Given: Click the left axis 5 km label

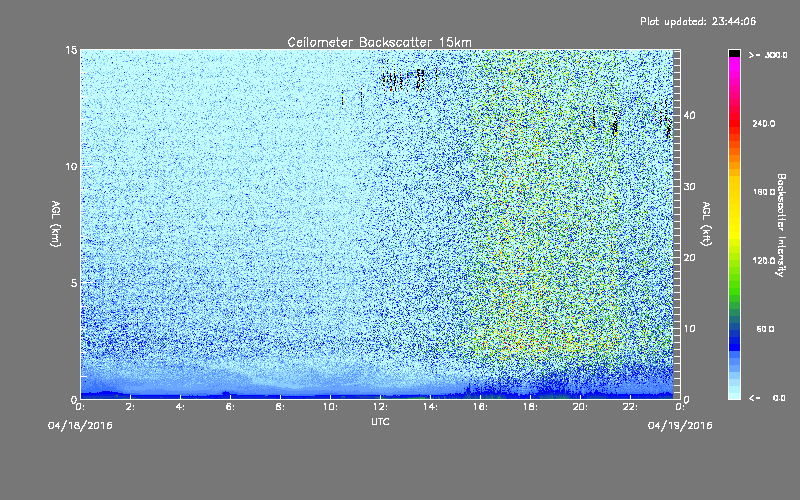Looking at the screenshot, I should point(74,283).
